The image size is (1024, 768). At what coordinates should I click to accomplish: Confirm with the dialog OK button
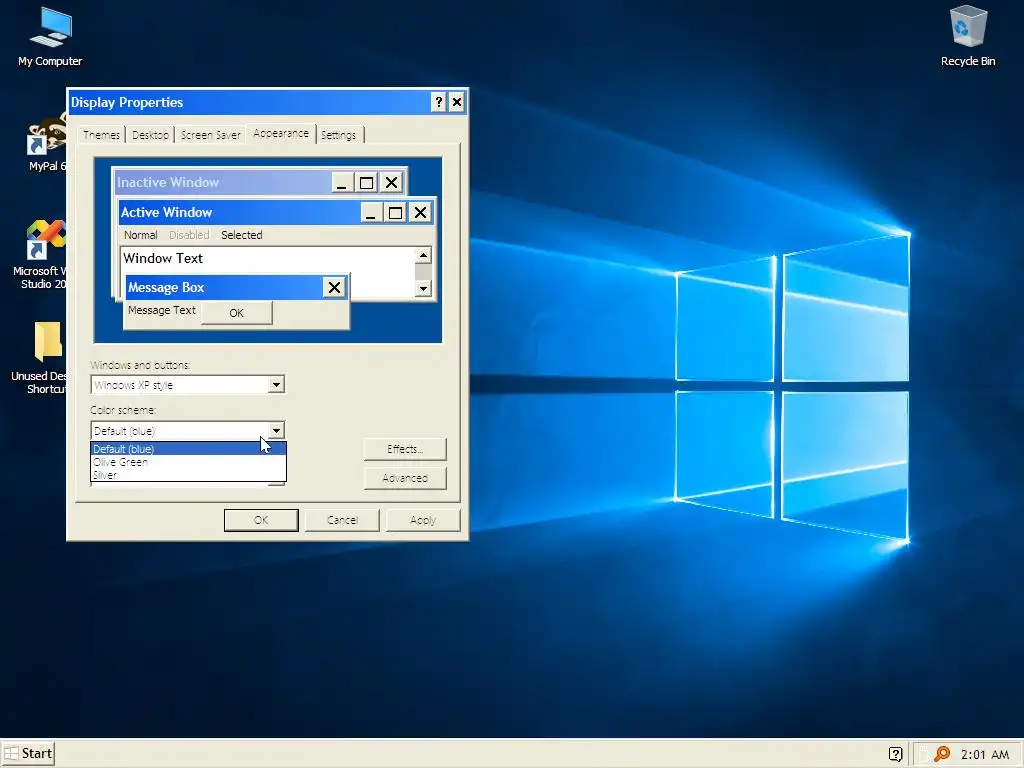(x=261, y=520)
